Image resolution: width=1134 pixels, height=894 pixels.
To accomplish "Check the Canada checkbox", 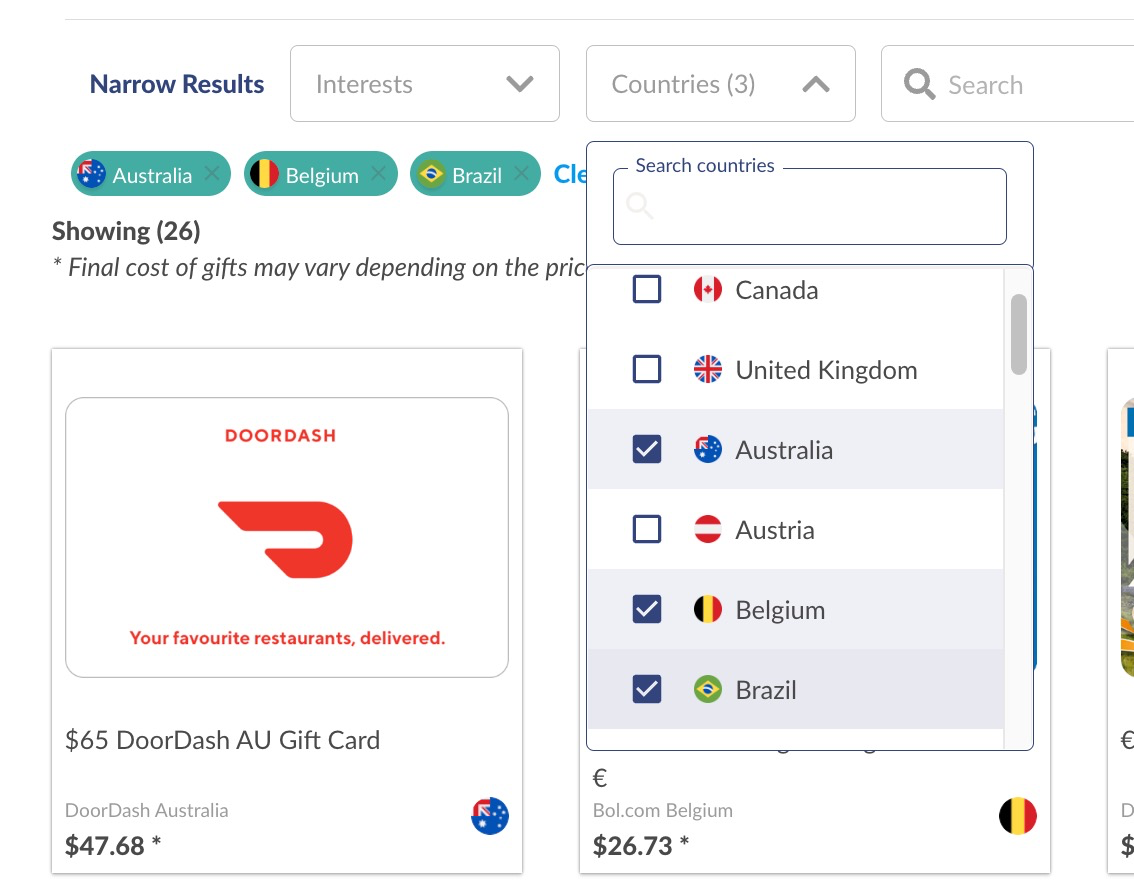I will pyautogui.click(x=647, y=289).
